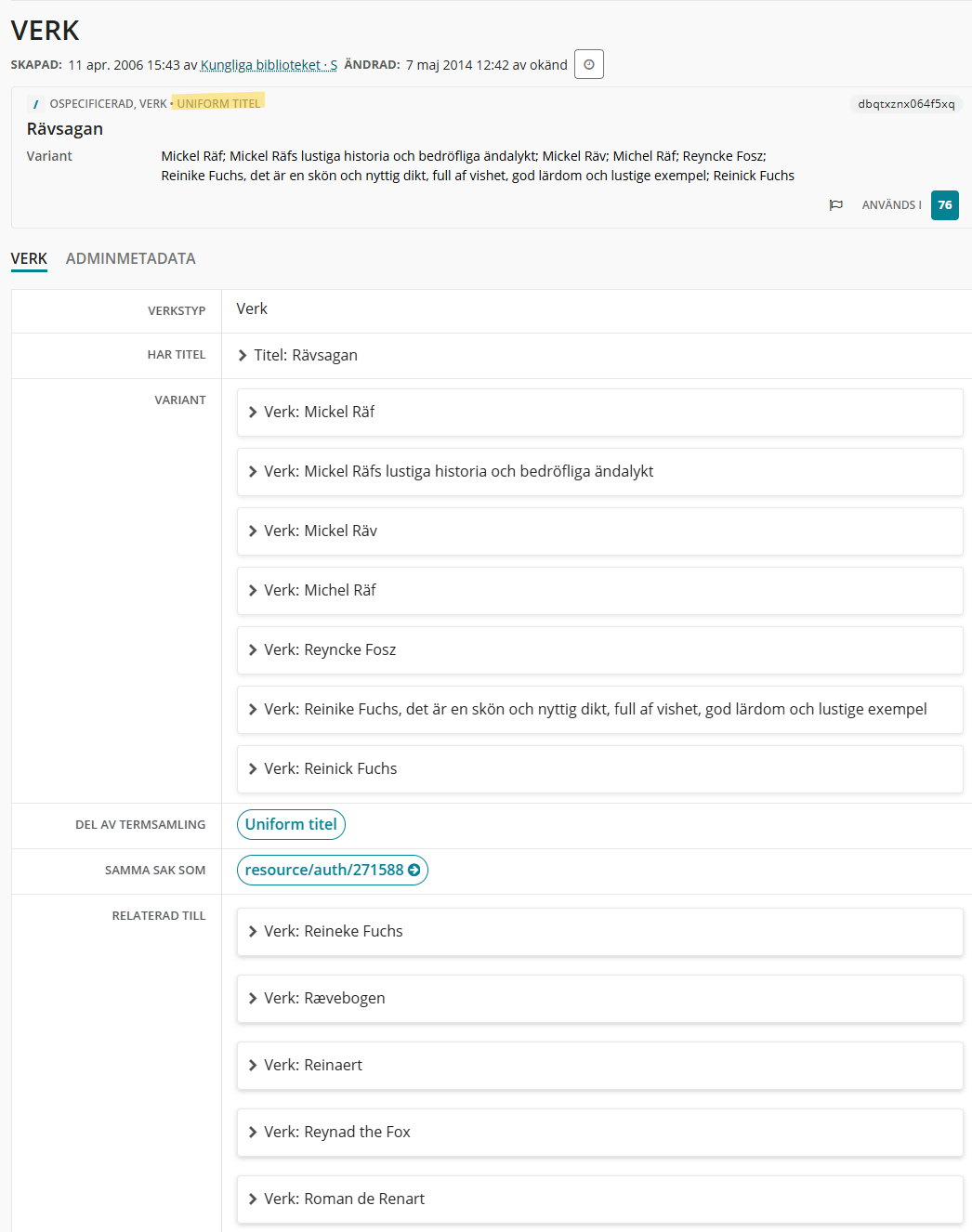Image resolution: width=972 pixels, height=1232 pixels.
Task: Click the Verk value next to VERKSTYP
Action: [x=252, y=309]
